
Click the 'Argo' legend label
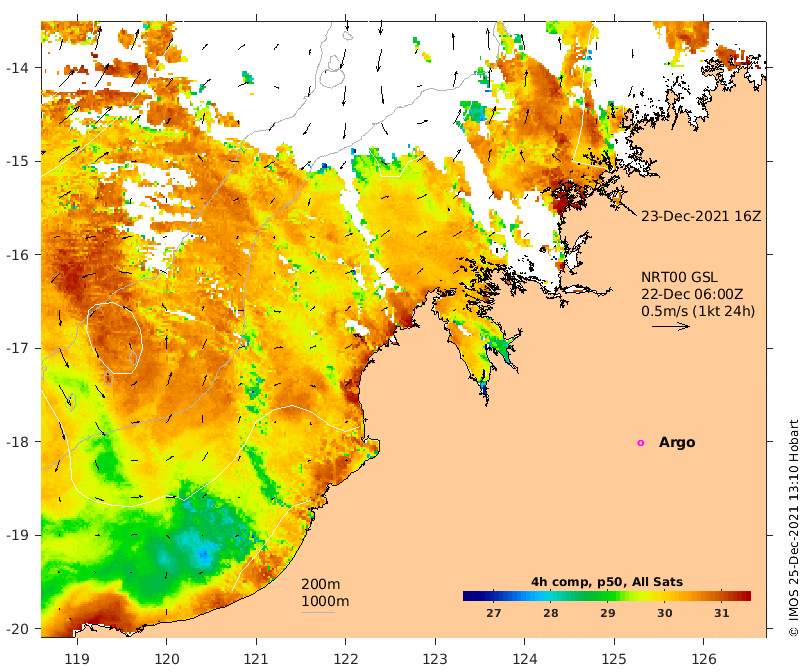tap(677, 443)
